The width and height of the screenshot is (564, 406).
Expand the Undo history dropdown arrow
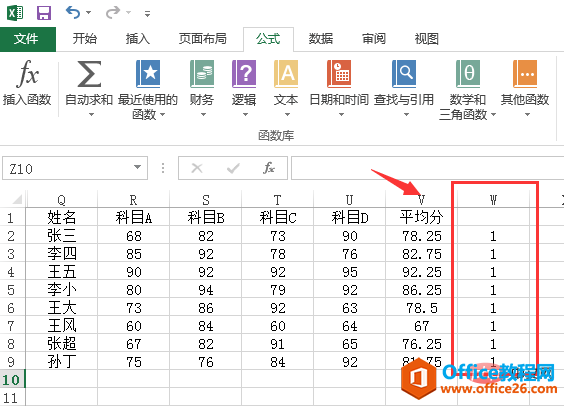88,13
